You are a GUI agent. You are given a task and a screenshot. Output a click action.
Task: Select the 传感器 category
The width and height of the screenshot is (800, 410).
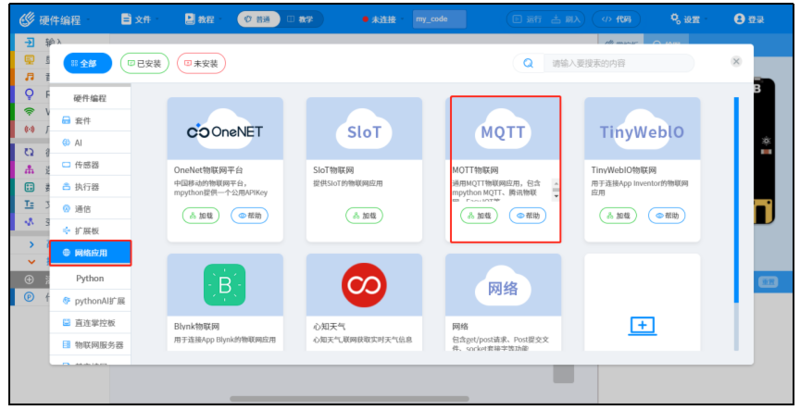90,165
